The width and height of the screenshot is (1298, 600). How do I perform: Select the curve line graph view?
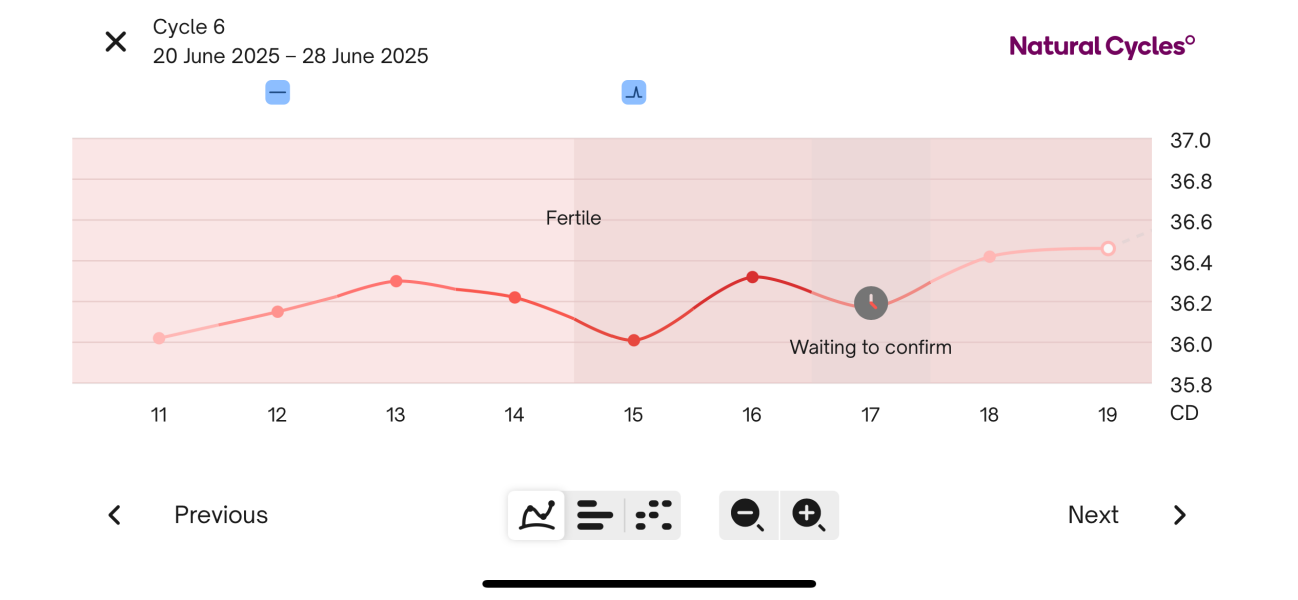pos(537,515)
